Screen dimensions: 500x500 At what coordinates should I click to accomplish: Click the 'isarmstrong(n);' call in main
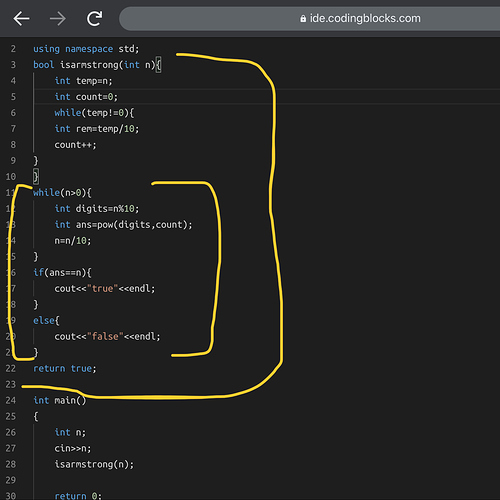[x=94, y=464]
